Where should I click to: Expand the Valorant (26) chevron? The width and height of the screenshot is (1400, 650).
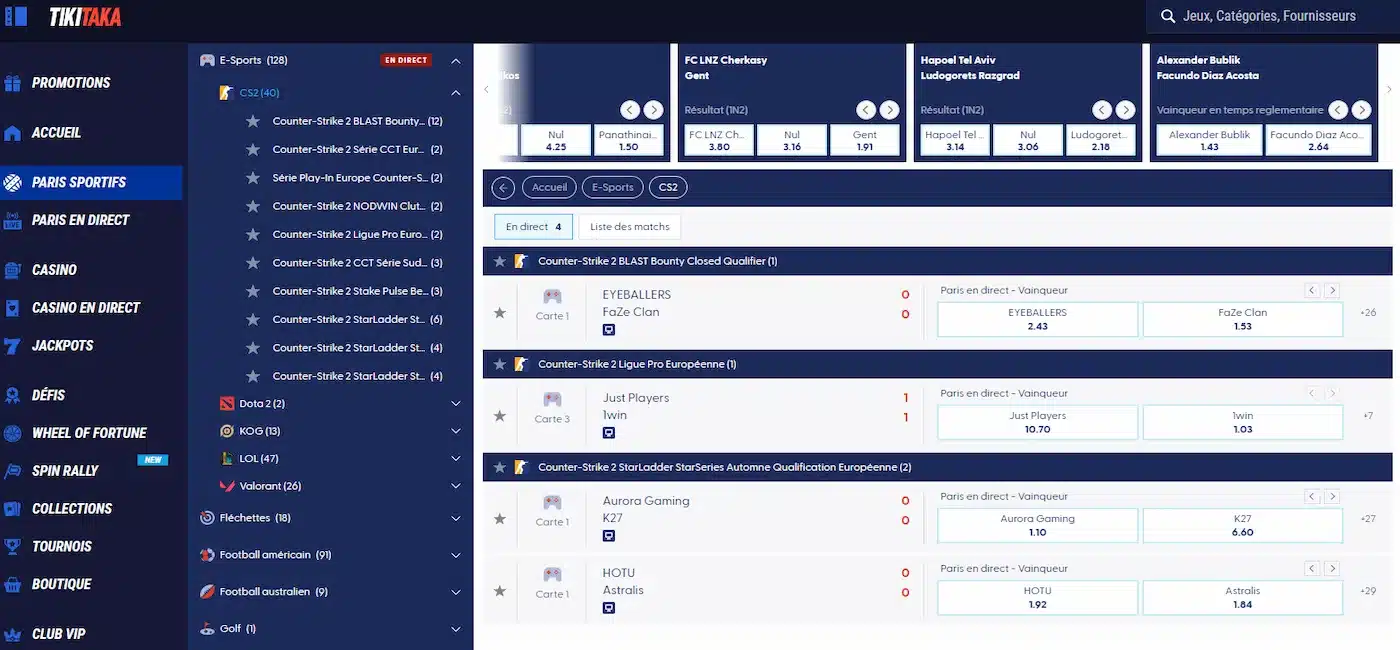pyautogui.click(x=456, y=486)
